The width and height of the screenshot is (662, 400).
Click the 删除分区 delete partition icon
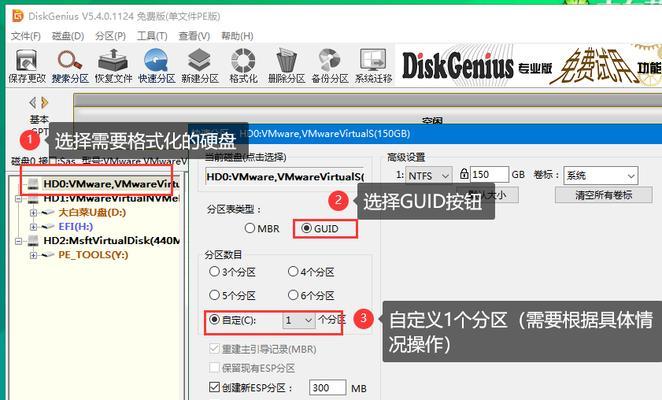286,65
